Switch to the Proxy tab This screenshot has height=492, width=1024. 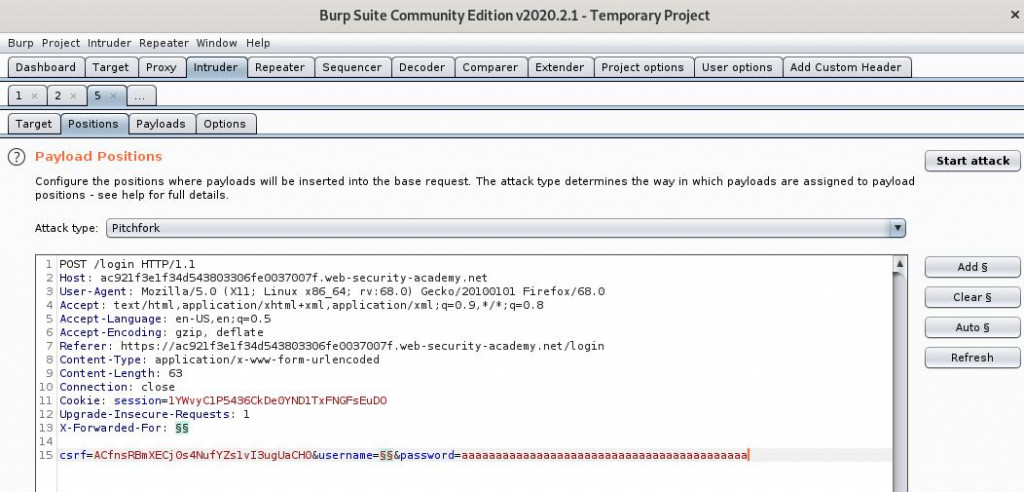click(x=161, y=67)
